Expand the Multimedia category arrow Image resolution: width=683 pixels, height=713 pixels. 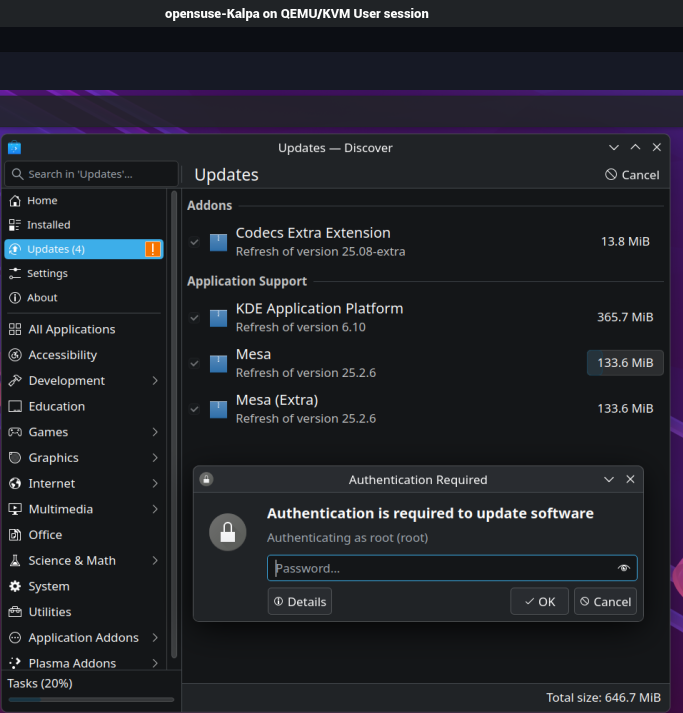(155, 509)
